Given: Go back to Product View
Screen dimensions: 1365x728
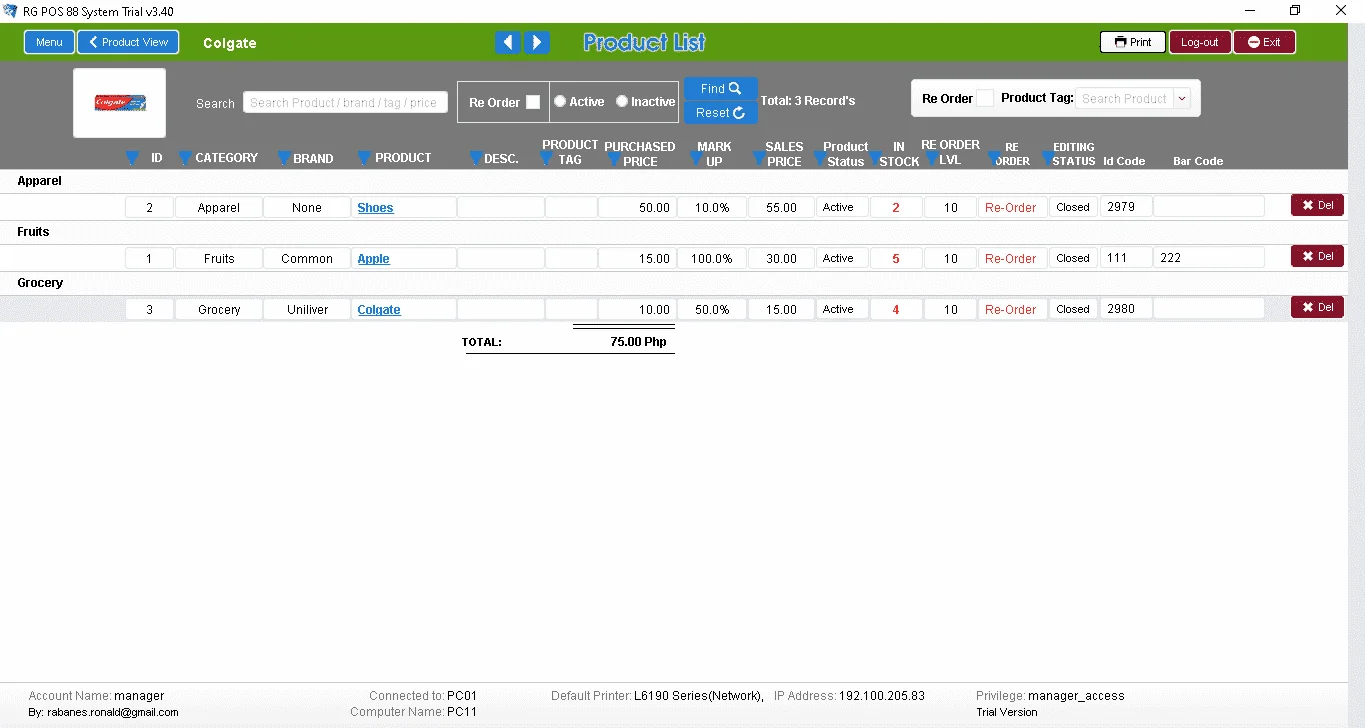Looking at the screenshot, I should (128, 42).
